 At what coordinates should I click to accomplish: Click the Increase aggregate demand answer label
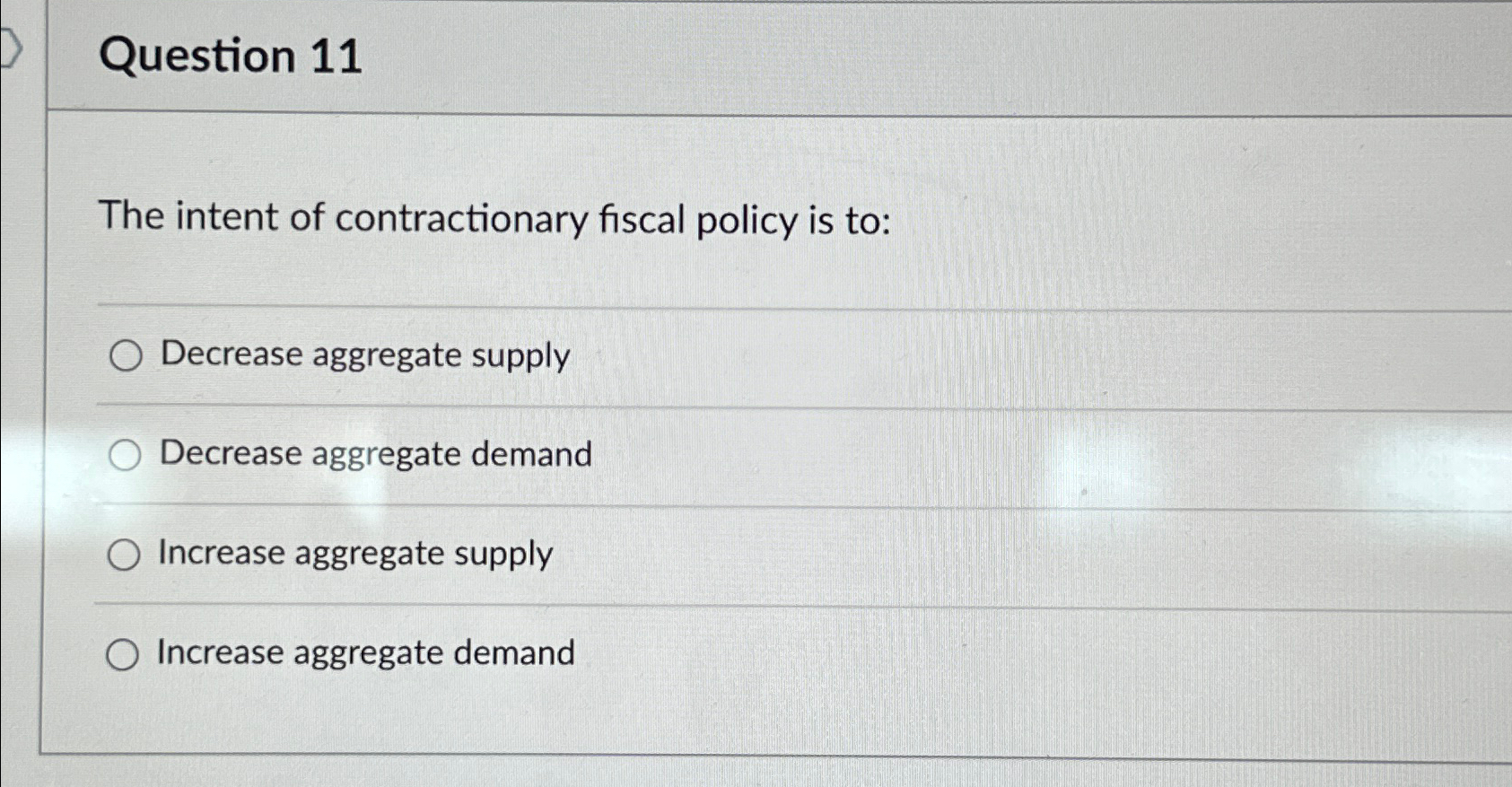click(364, 652)
